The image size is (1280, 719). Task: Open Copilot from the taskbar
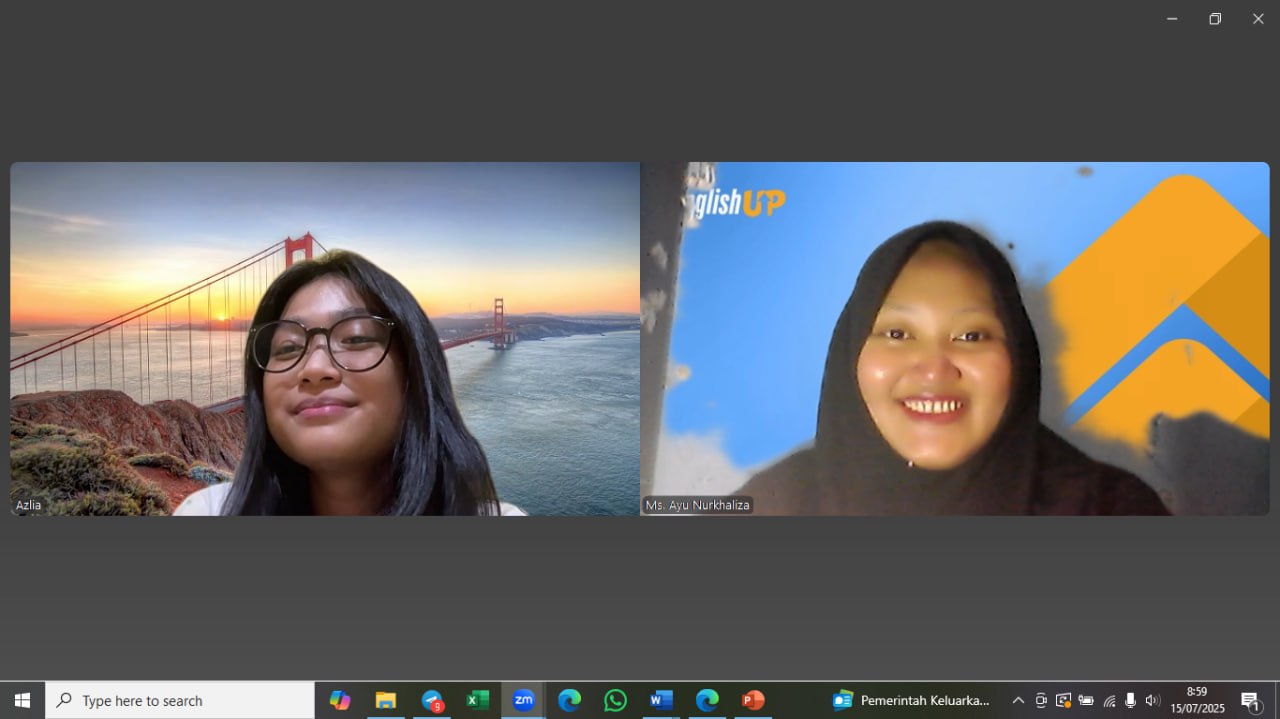tap(340, 700)
